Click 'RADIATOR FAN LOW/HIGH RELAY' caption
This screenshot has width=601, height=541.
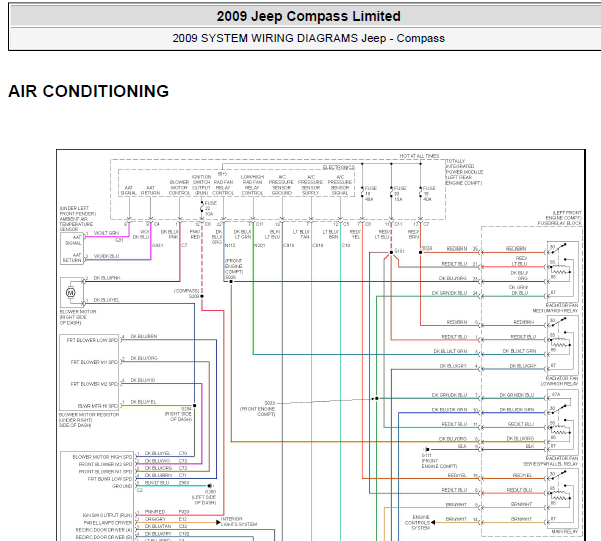click(559, 381)
